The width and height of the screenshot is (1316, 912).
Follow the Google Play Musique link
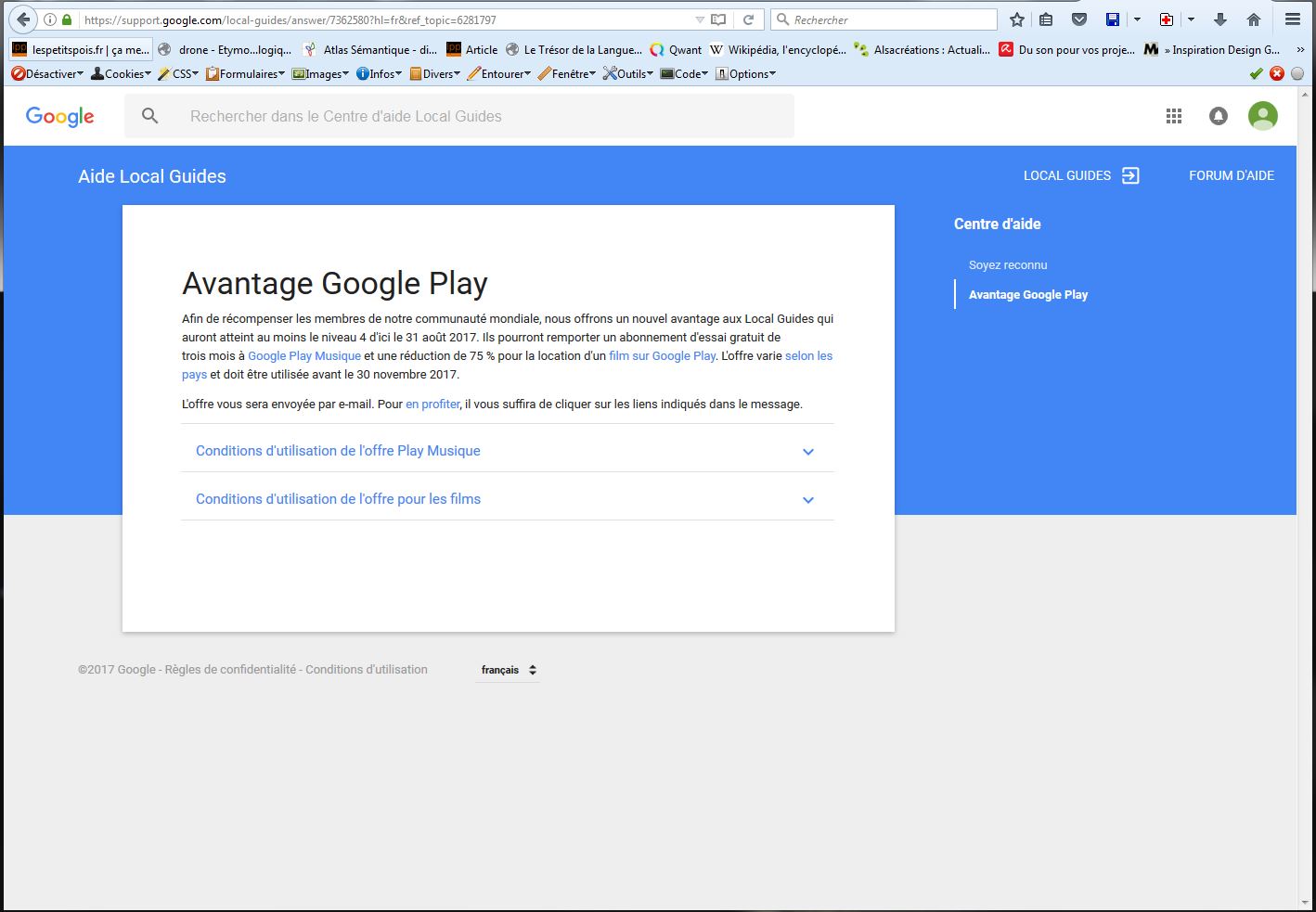click(304, 356)
